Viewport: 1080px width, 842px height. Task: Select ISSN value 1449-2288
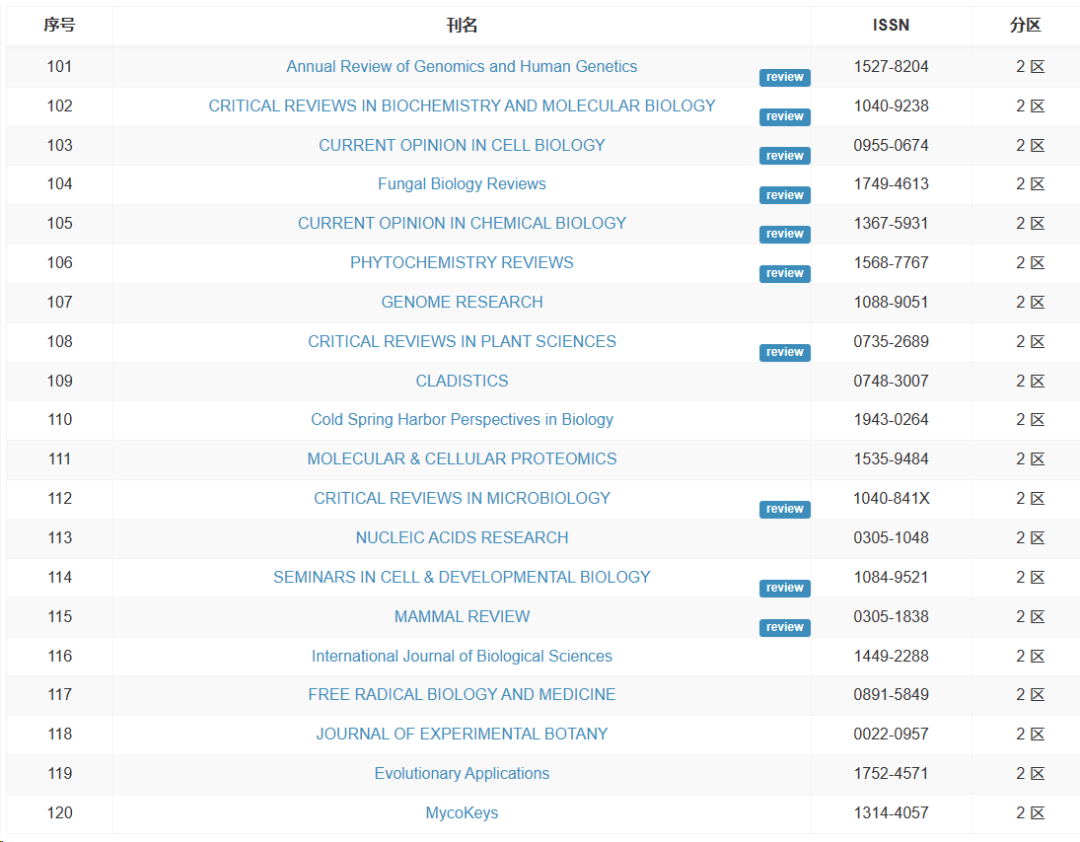click(891, 656)
